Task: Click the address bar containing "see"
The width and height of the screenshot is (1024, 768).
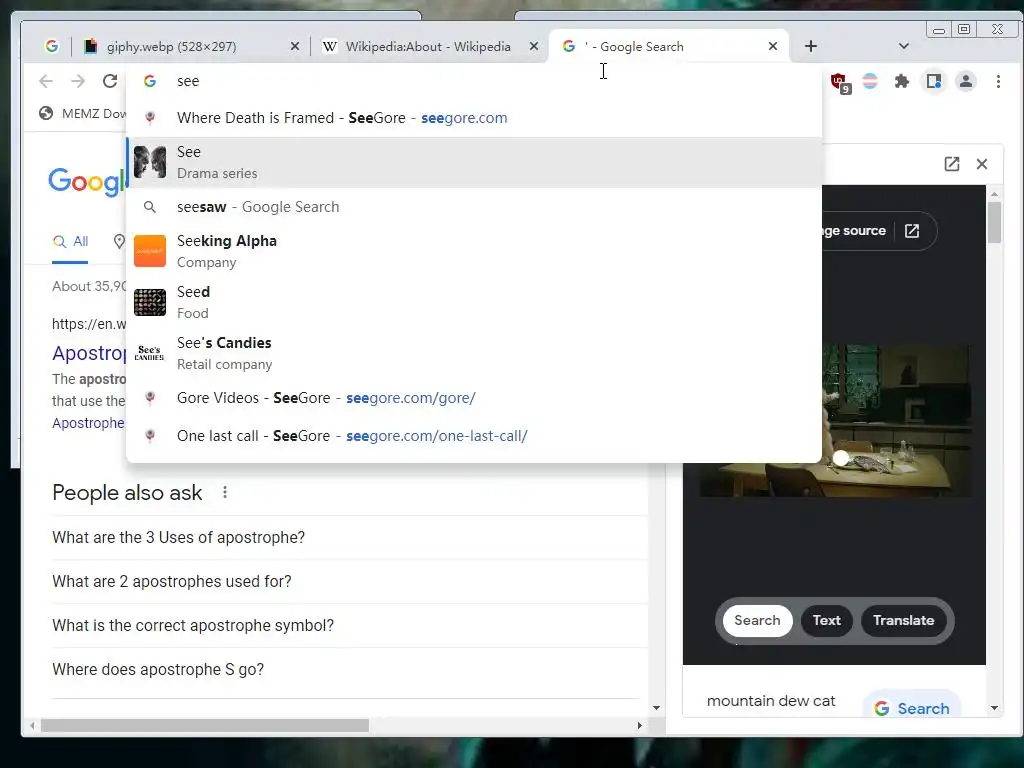Action: (x=473, y=81)
